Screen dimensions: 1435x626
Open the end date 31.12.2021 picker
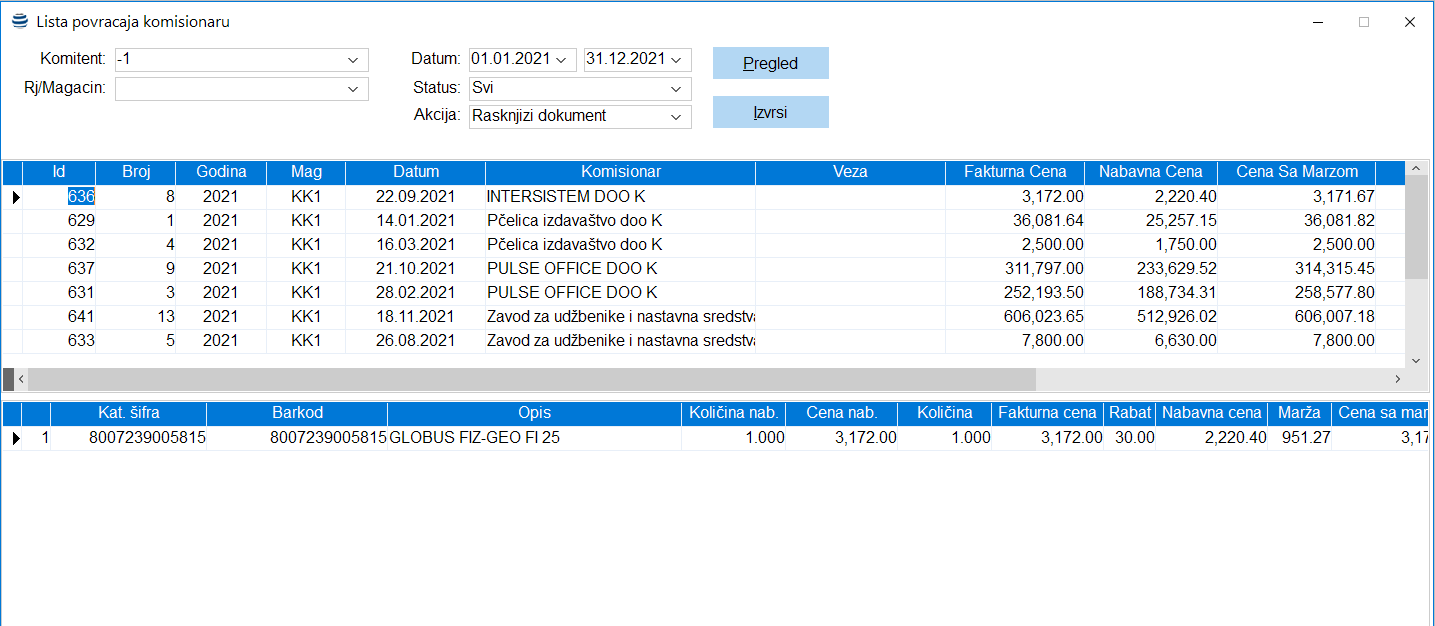click(x=675, y=60)
